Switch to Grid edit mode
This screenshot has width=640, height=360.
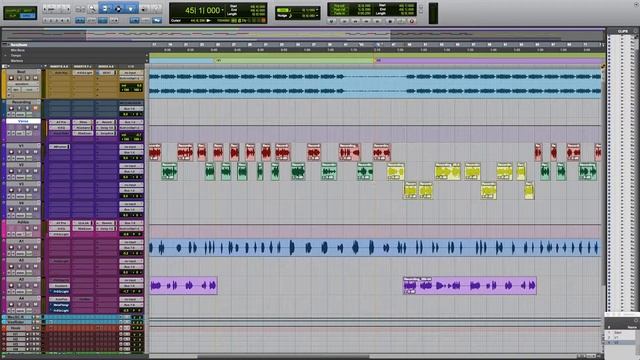(x=27, y=16)
